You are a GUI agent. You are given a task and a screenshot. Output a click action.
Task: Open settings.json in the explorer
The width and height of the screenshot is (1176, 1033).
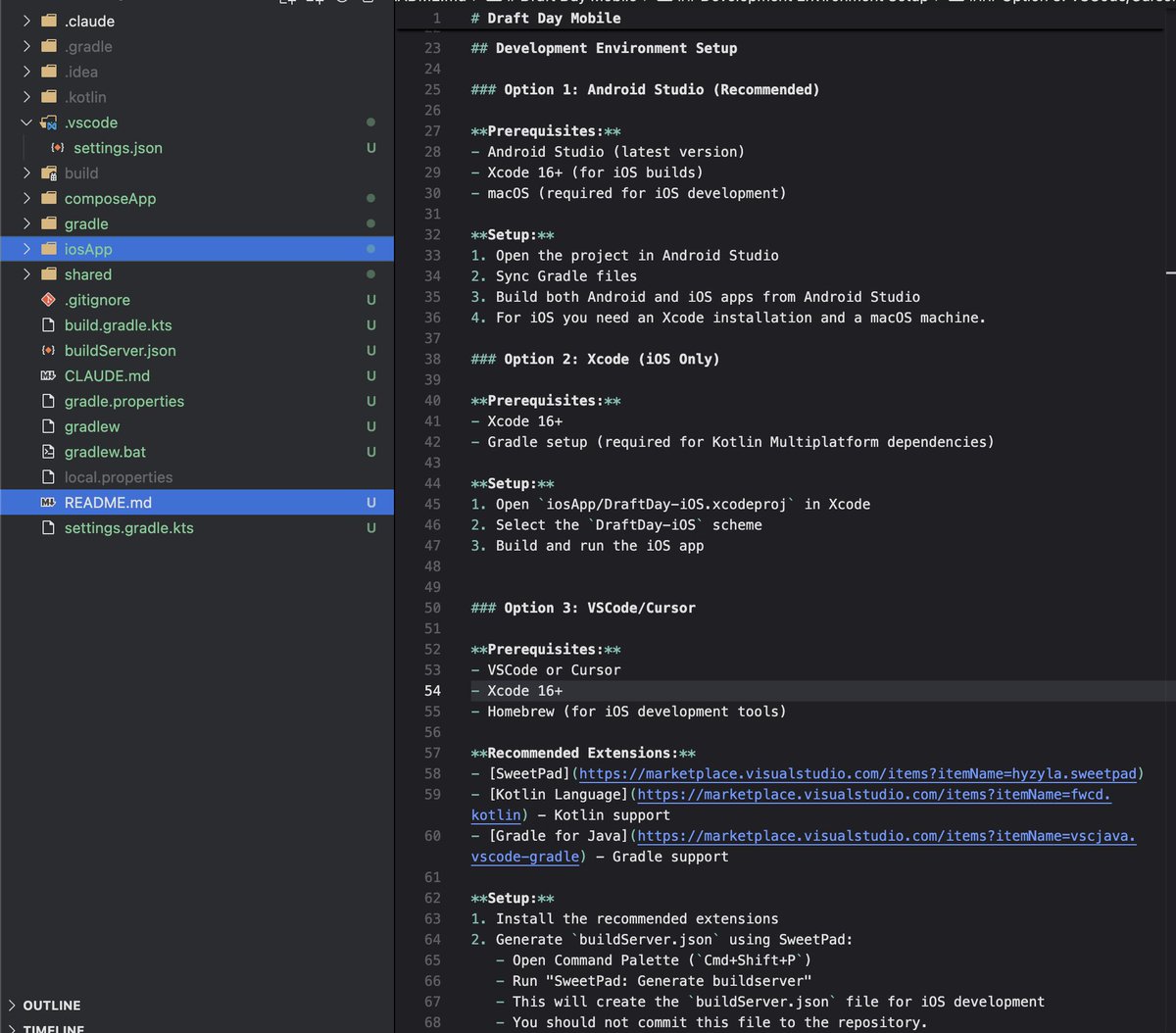(x=119, y=148)
